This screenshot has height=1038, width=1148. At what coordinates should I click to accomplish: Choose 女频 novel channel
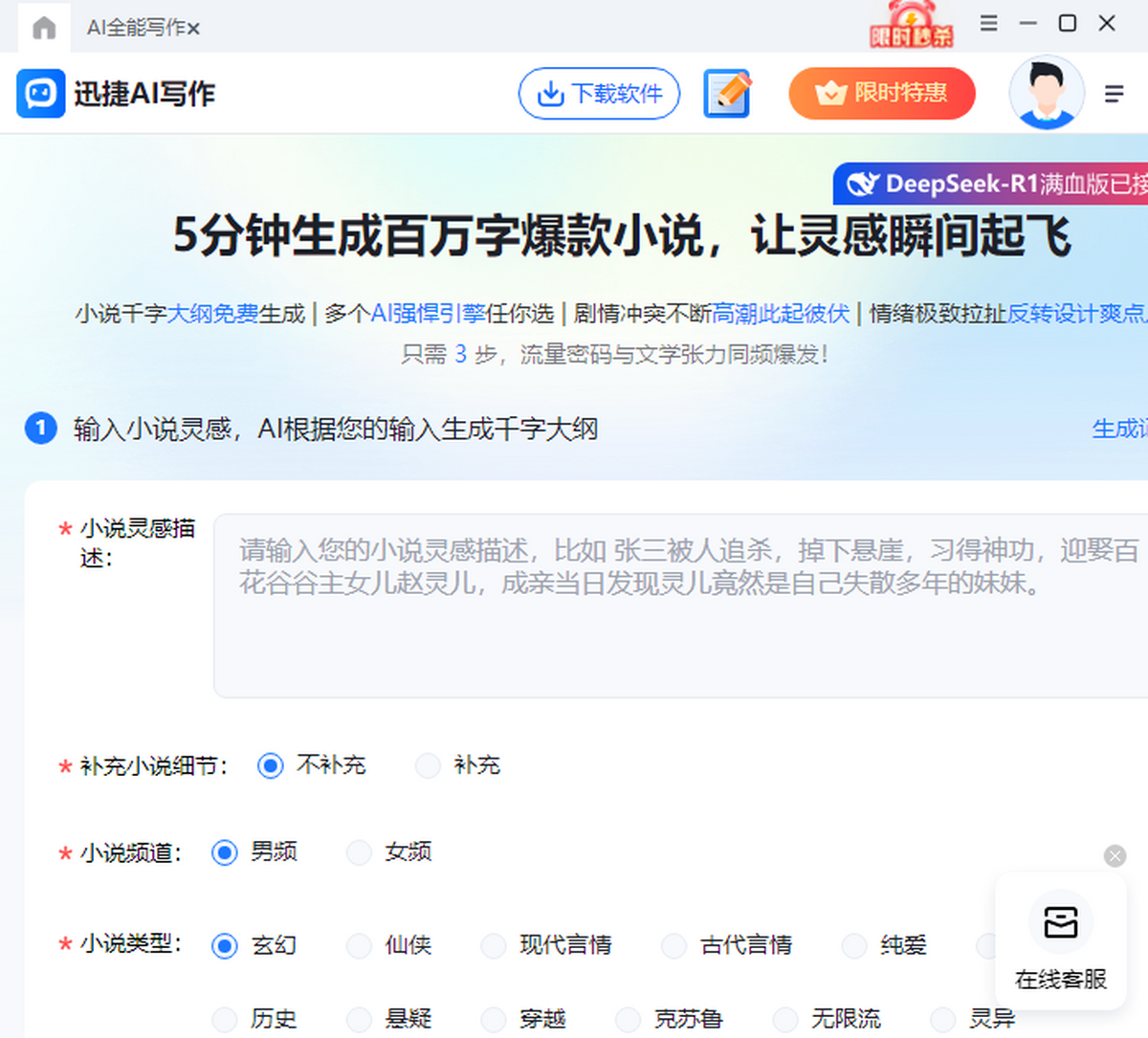coord(360,852)
